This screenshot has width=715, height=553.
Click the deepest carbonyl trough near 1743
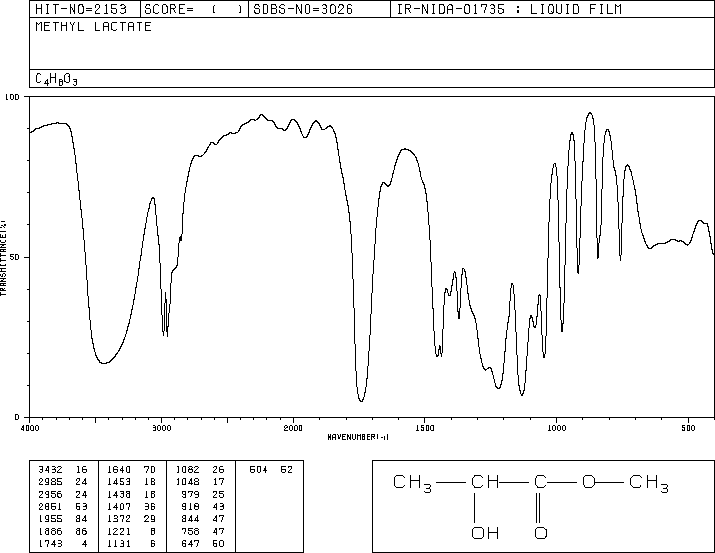point(361,401)
